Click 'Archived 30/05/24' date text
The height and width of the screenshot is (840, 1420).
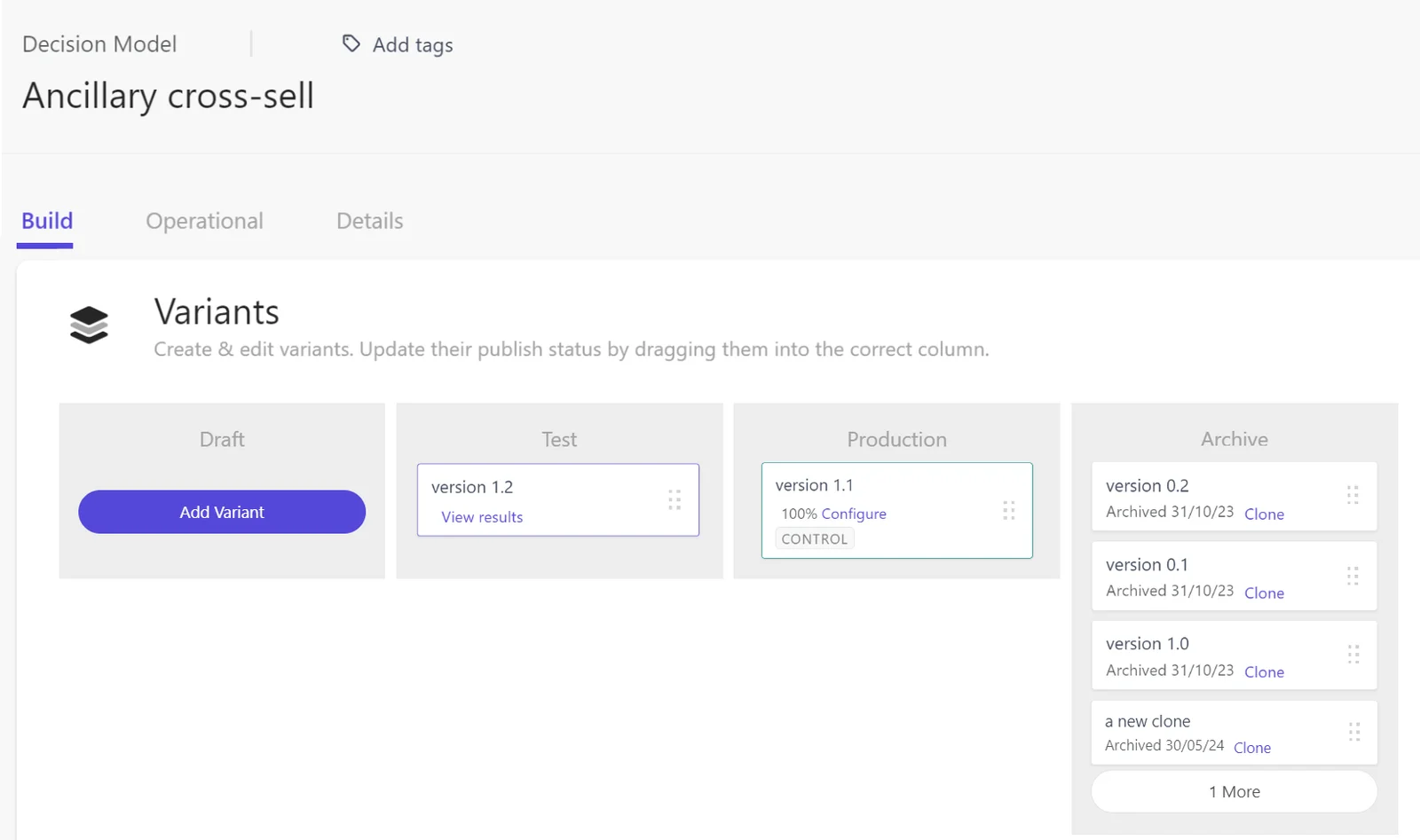point(1164,746)
